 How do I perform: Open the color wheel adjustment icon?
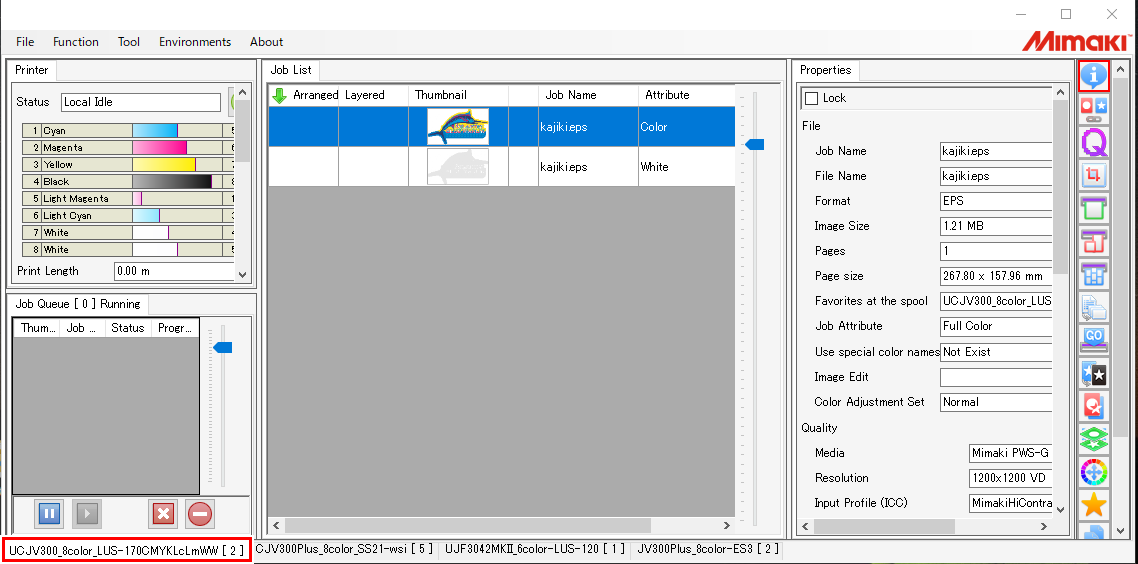point(1094,473)
